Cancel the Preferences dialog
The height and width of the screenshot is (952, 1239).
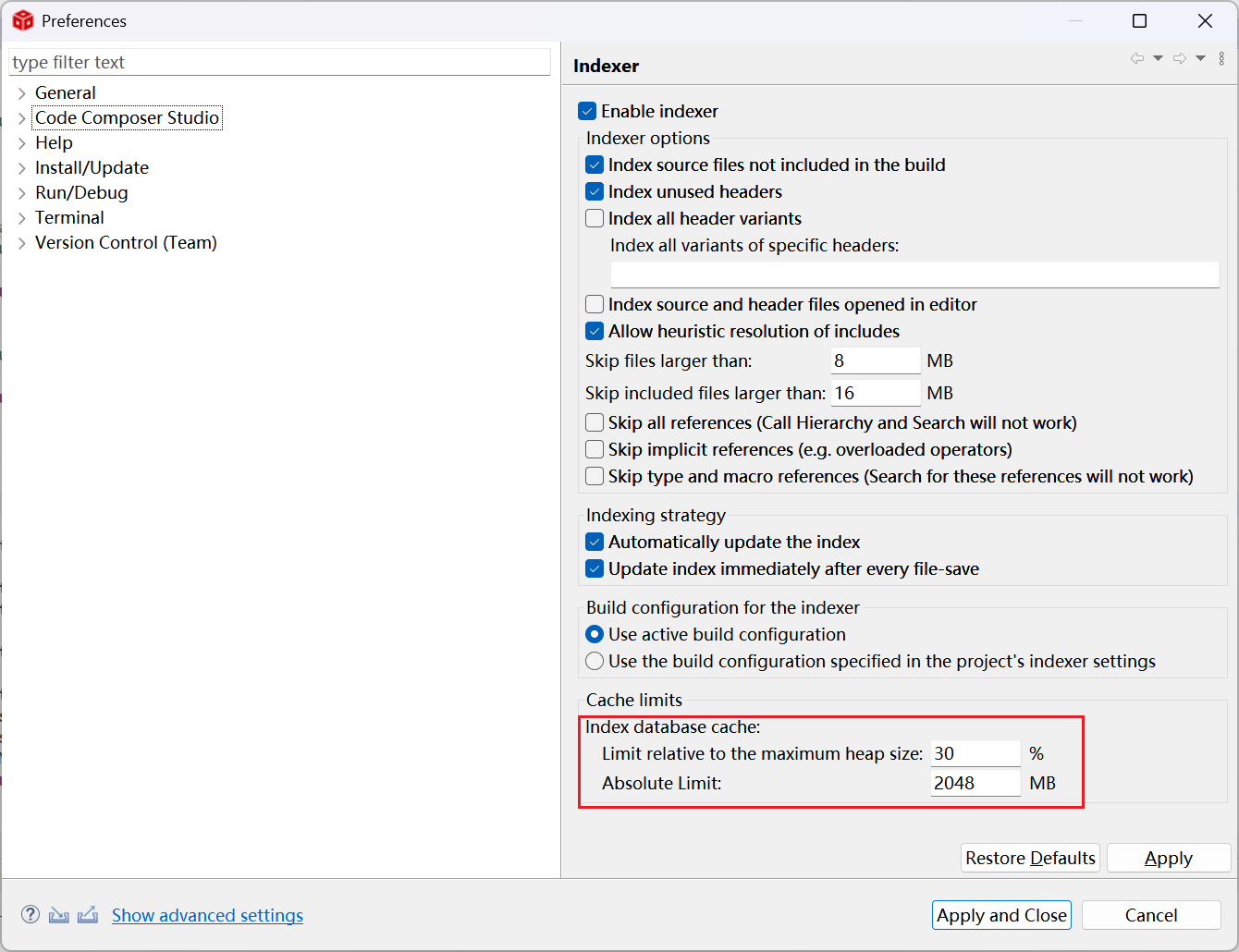(x=1151, y=915)
